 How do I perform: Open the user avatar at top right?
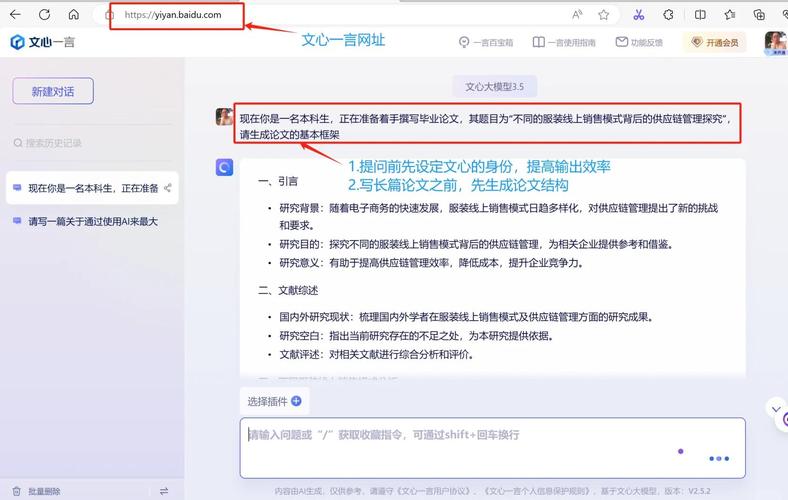pyautogui.click(x=775, y=43)
